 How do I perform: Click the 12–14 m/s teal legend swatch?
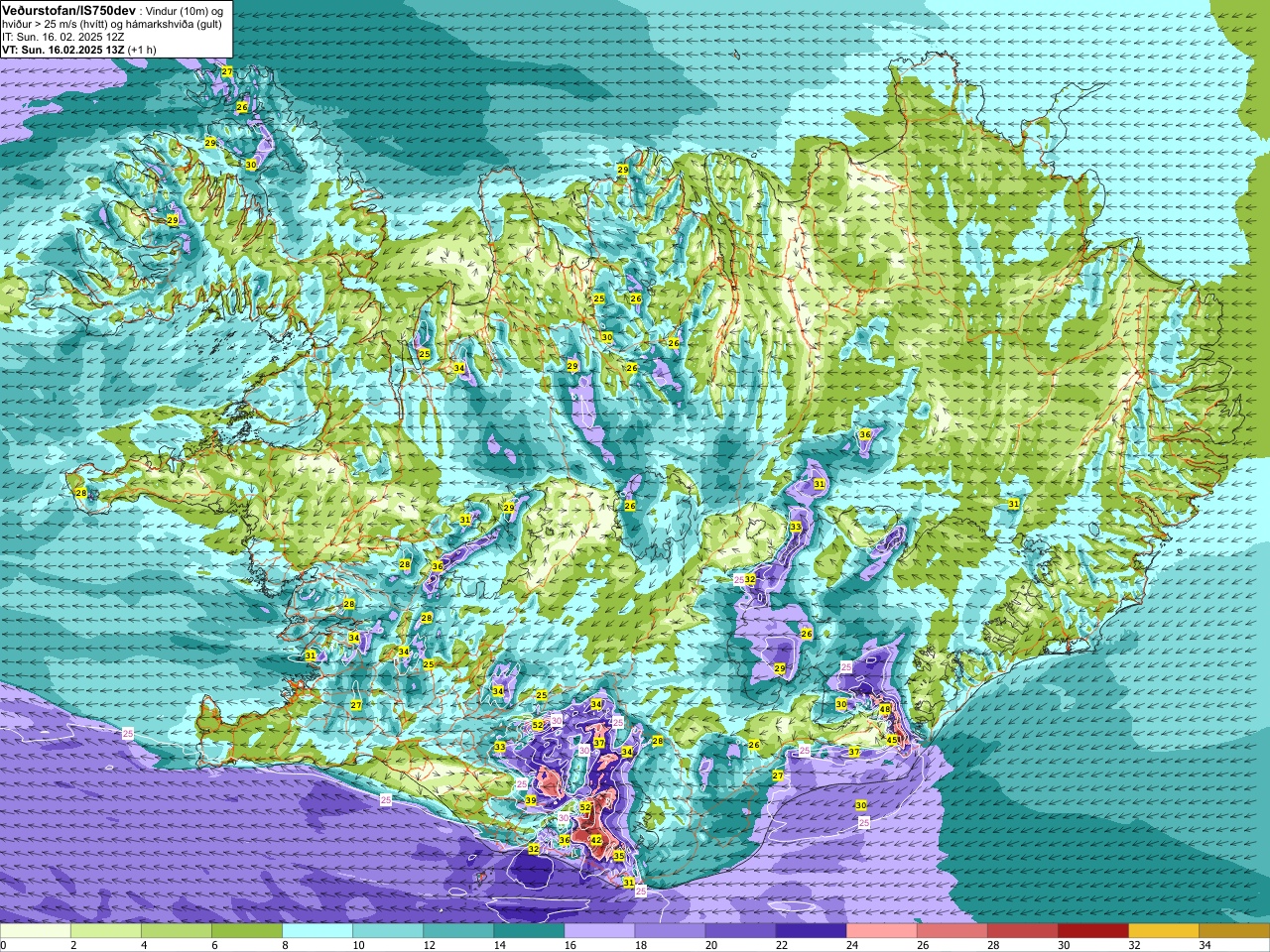[458, 931]
